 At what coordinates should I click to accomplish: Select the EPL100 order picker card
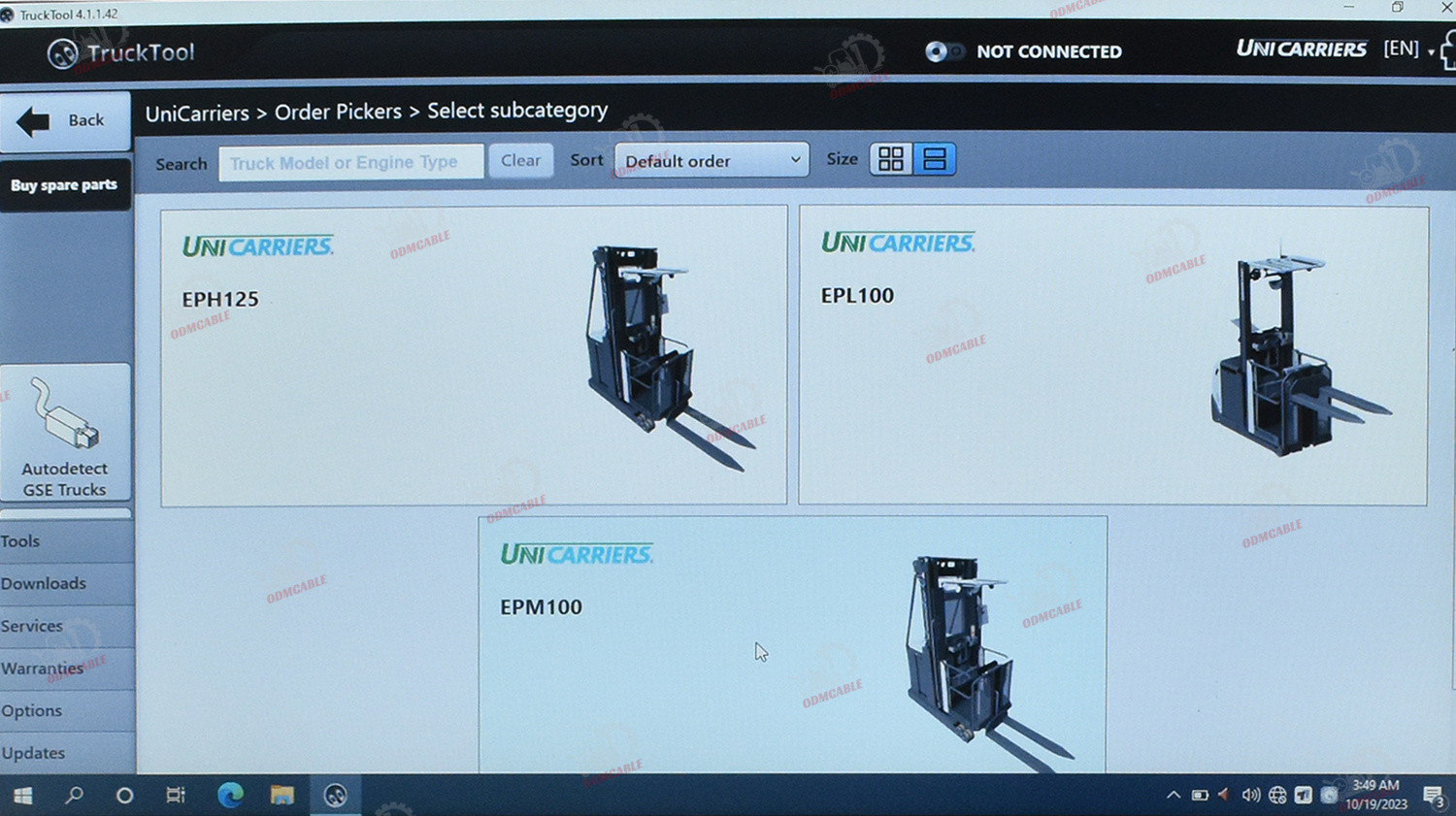pos(1112,355)
